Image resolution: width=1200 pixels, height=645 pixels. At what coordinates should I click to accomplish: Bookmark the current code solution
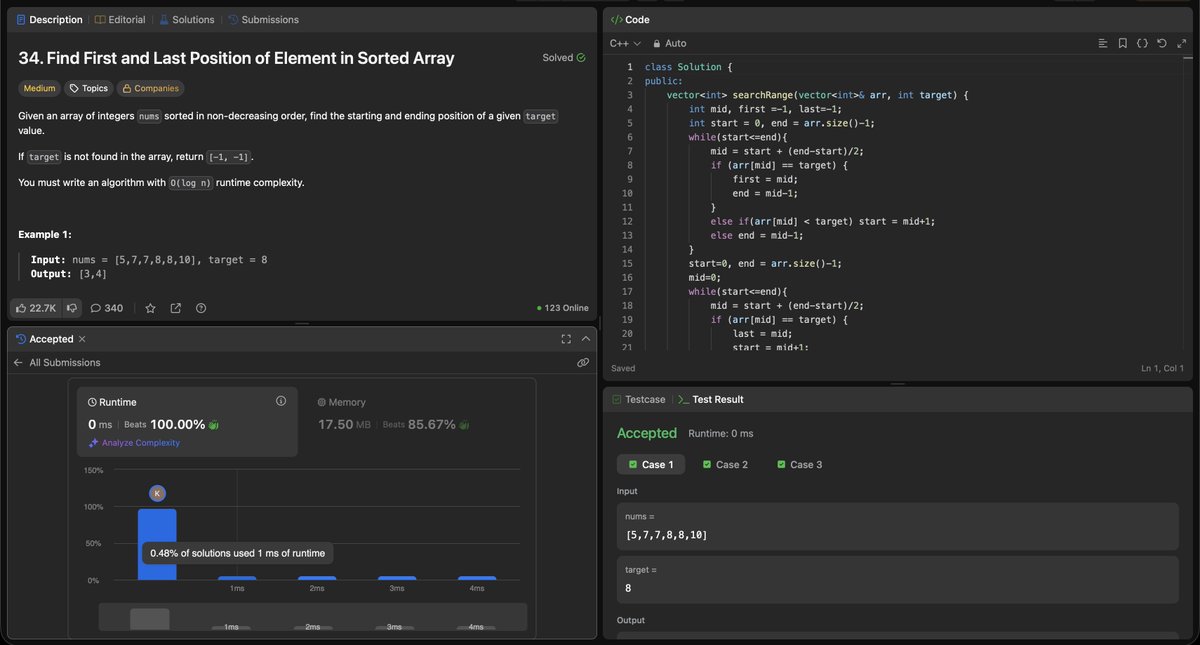(1122, 43)
